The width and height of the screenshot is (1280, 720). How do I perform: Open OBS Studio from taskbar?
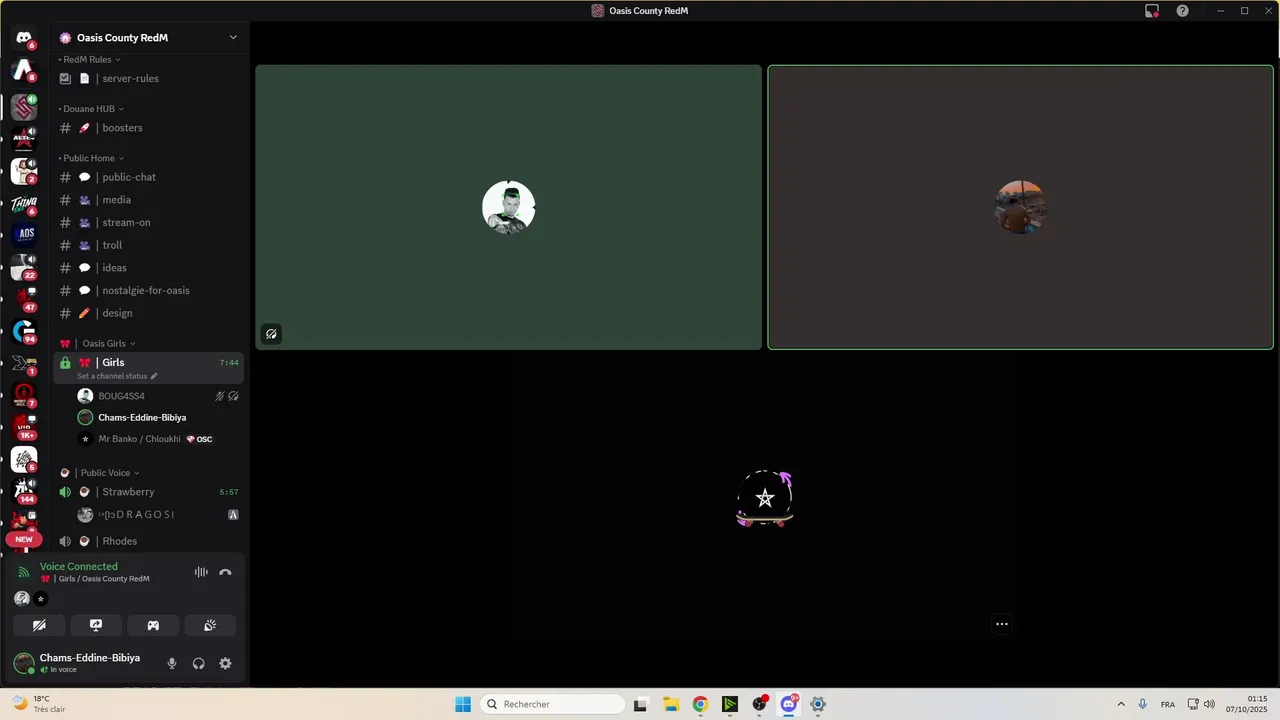(x=759, y=704)
